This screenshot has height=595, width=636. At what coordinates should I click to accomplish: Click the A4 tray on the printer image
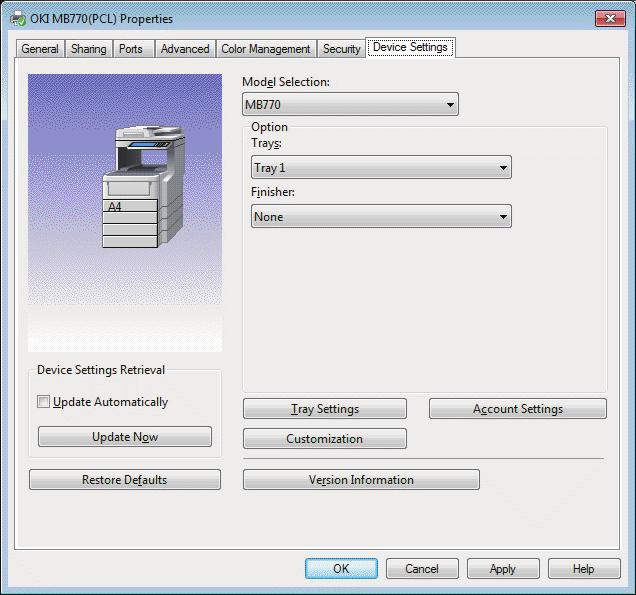(130, 206)
